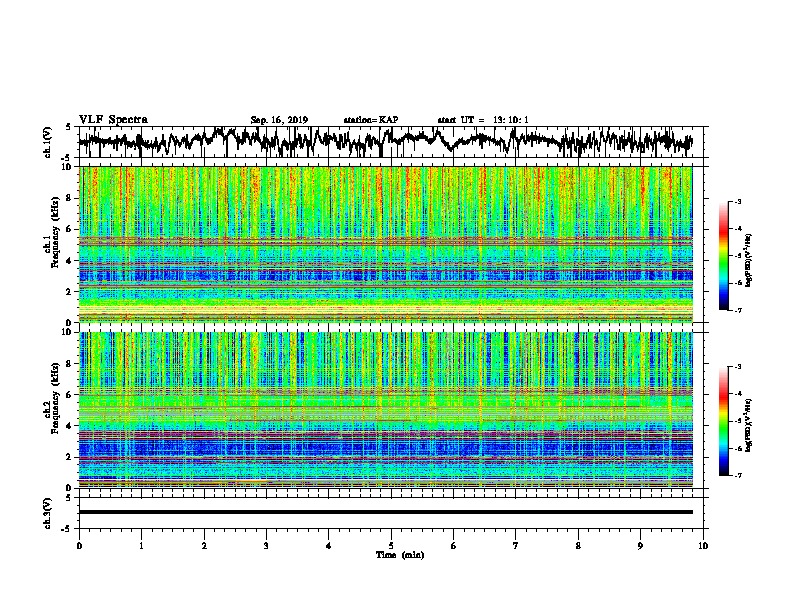Click the ch.2 spectrogram color scale bar

(723, 421)
